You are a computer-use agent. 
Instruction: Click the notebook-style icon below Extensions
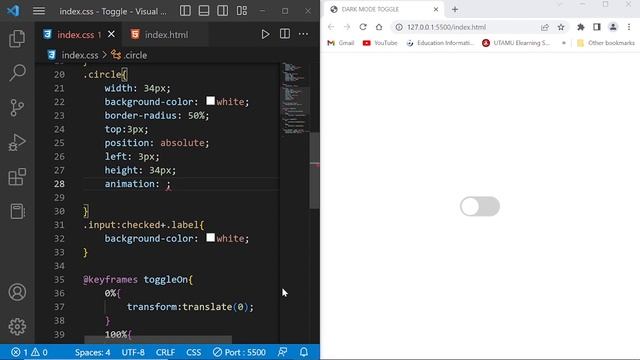pos(17,211)
